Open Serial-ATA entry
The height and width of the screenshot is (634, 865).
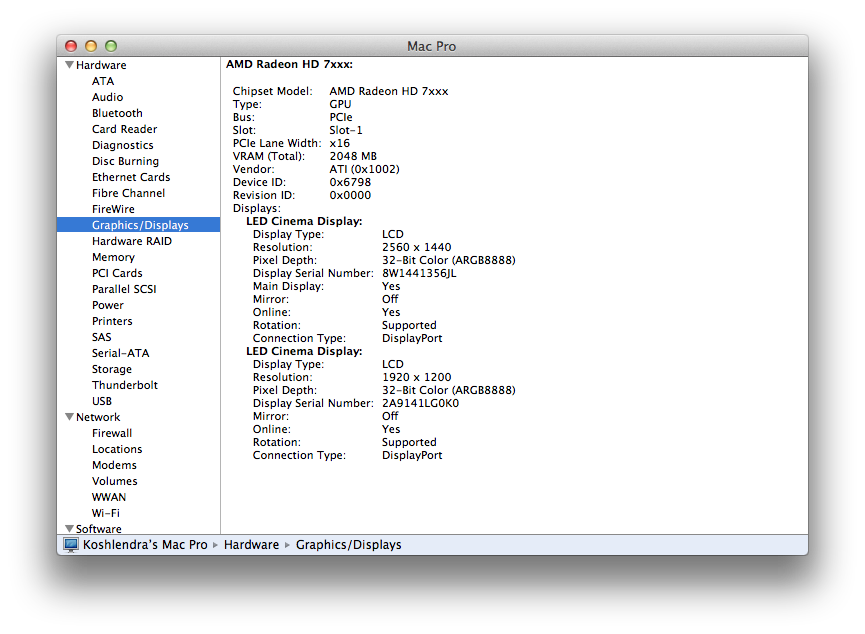(x=121, y=353)
